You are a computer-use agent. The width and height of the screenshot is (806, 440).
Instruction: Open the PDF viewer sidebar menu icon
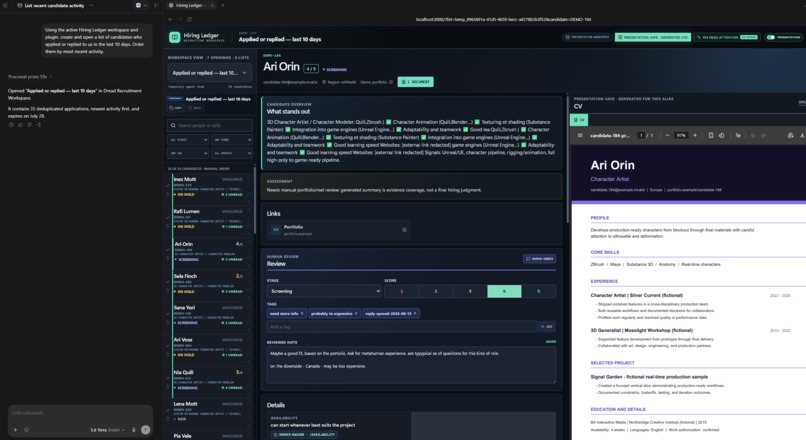tap(580, 135)
